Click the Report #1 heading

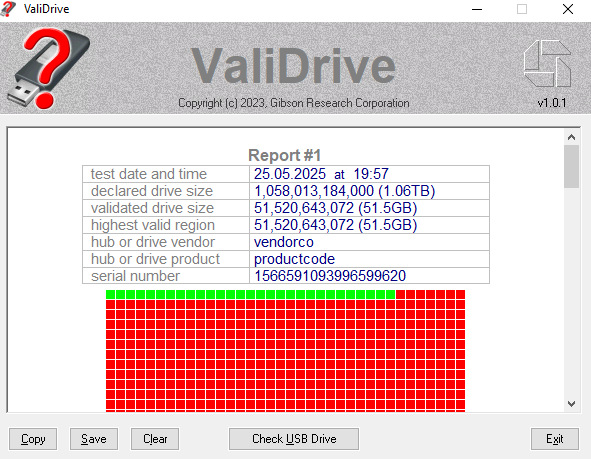285,155
